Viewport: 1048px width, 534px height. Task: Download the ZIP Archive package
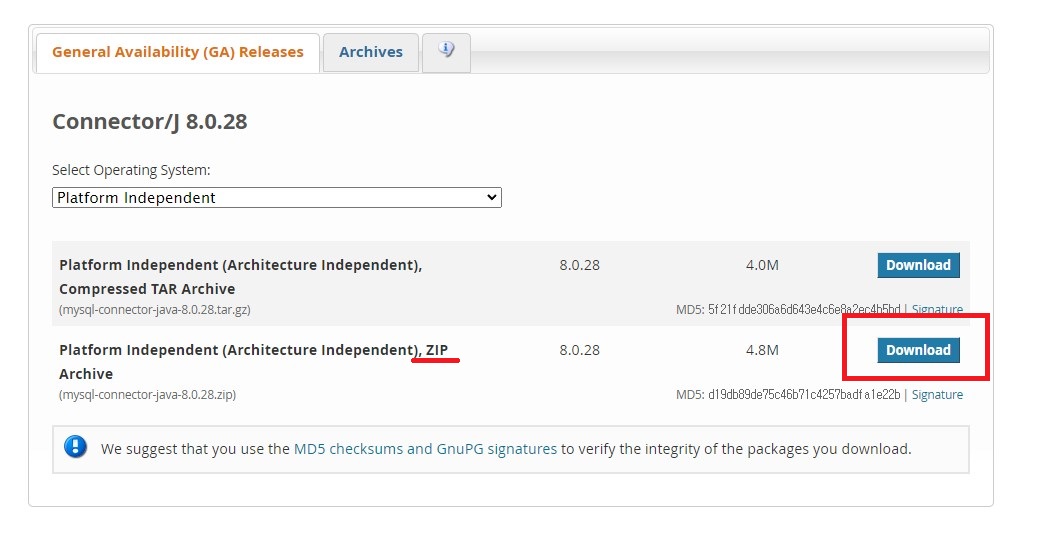918,350
